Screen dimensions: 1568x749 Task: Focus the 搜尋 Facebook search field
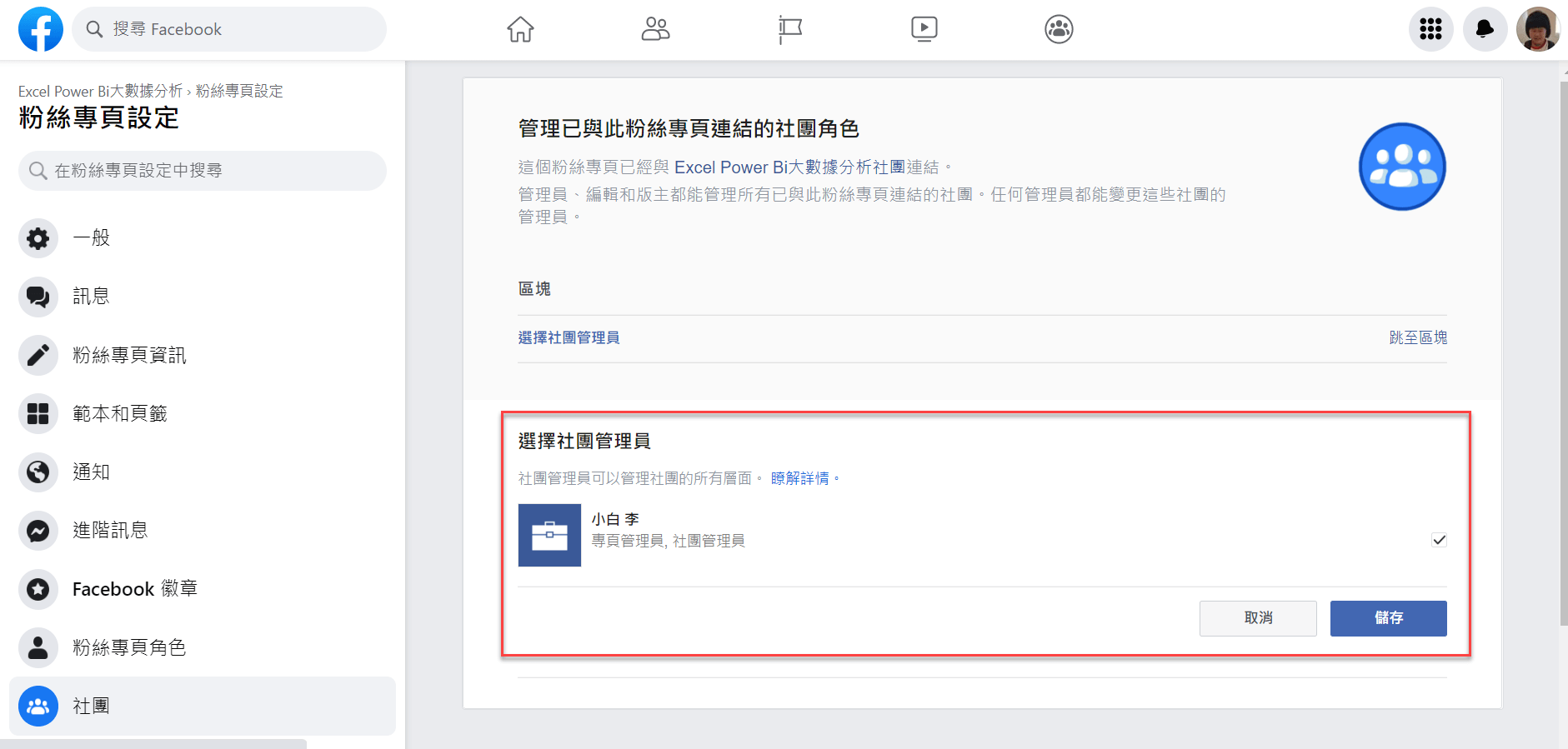click(229, 29)
